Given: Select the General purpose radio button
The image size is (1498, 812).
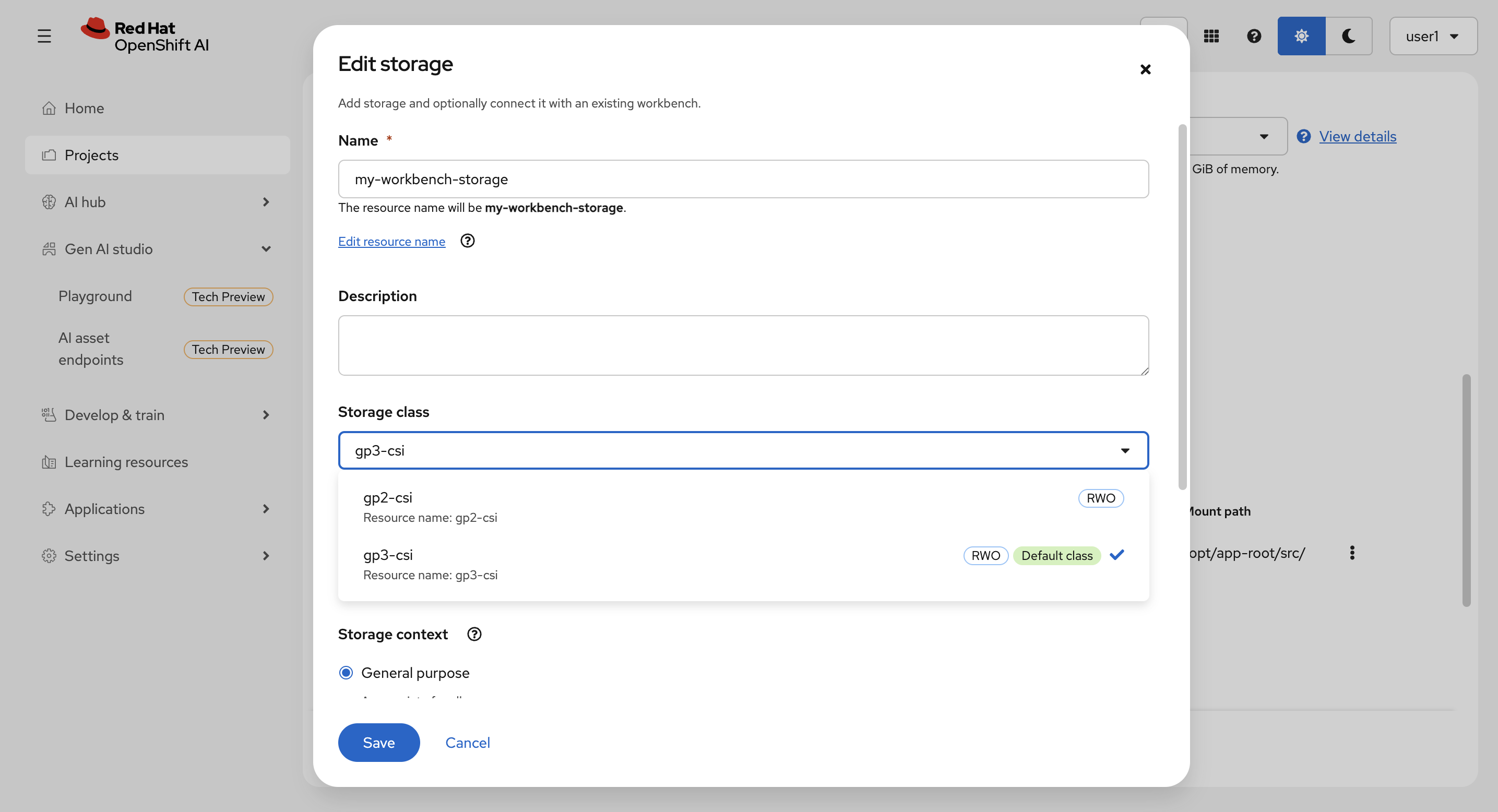Looking at the screenshot, I should click(346, 673).
